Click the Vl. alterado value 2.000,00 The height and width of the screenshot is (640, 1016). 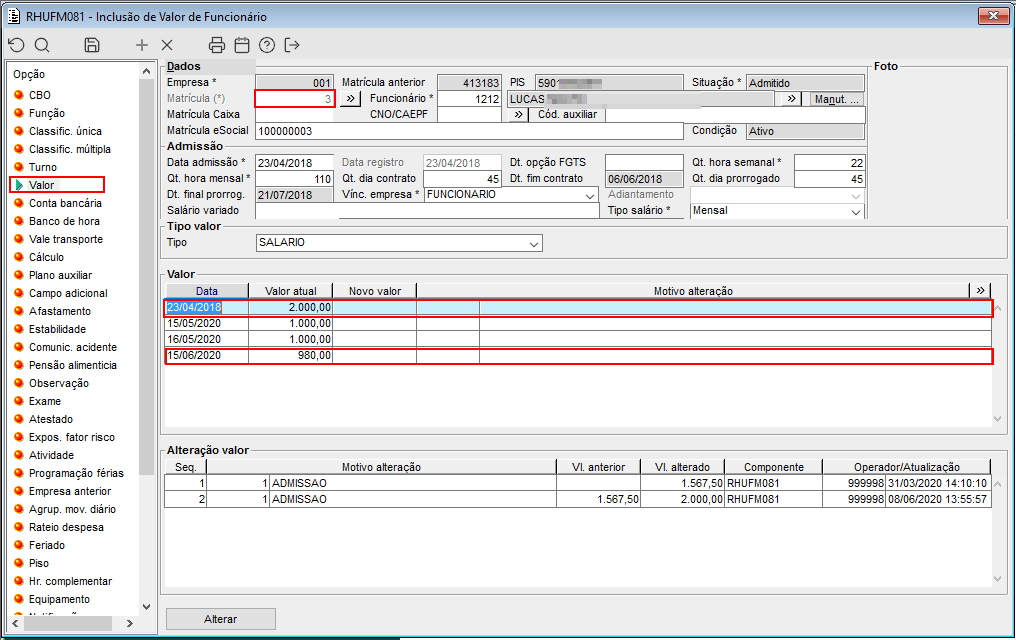pyautogui.click(x=701, y=499)
